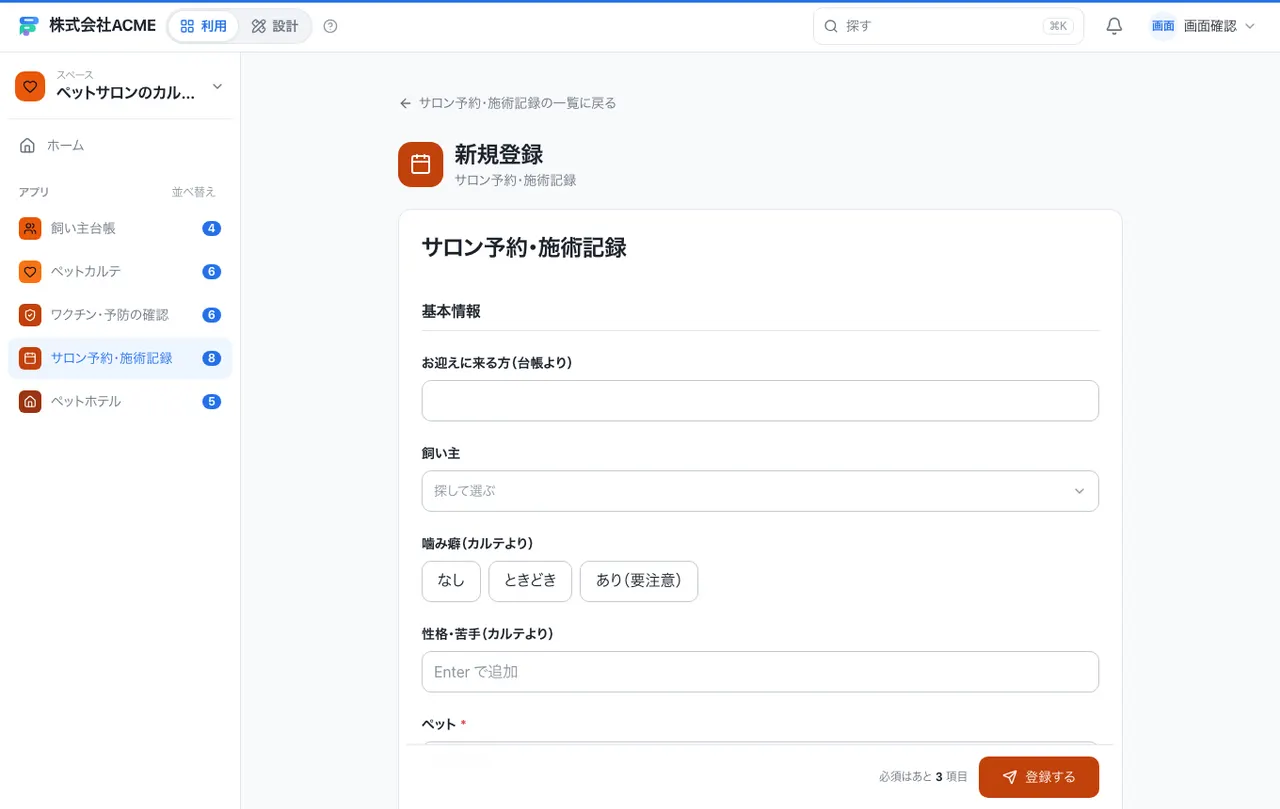Open the 画面確認 user menu

click(x=1203, y=26)
